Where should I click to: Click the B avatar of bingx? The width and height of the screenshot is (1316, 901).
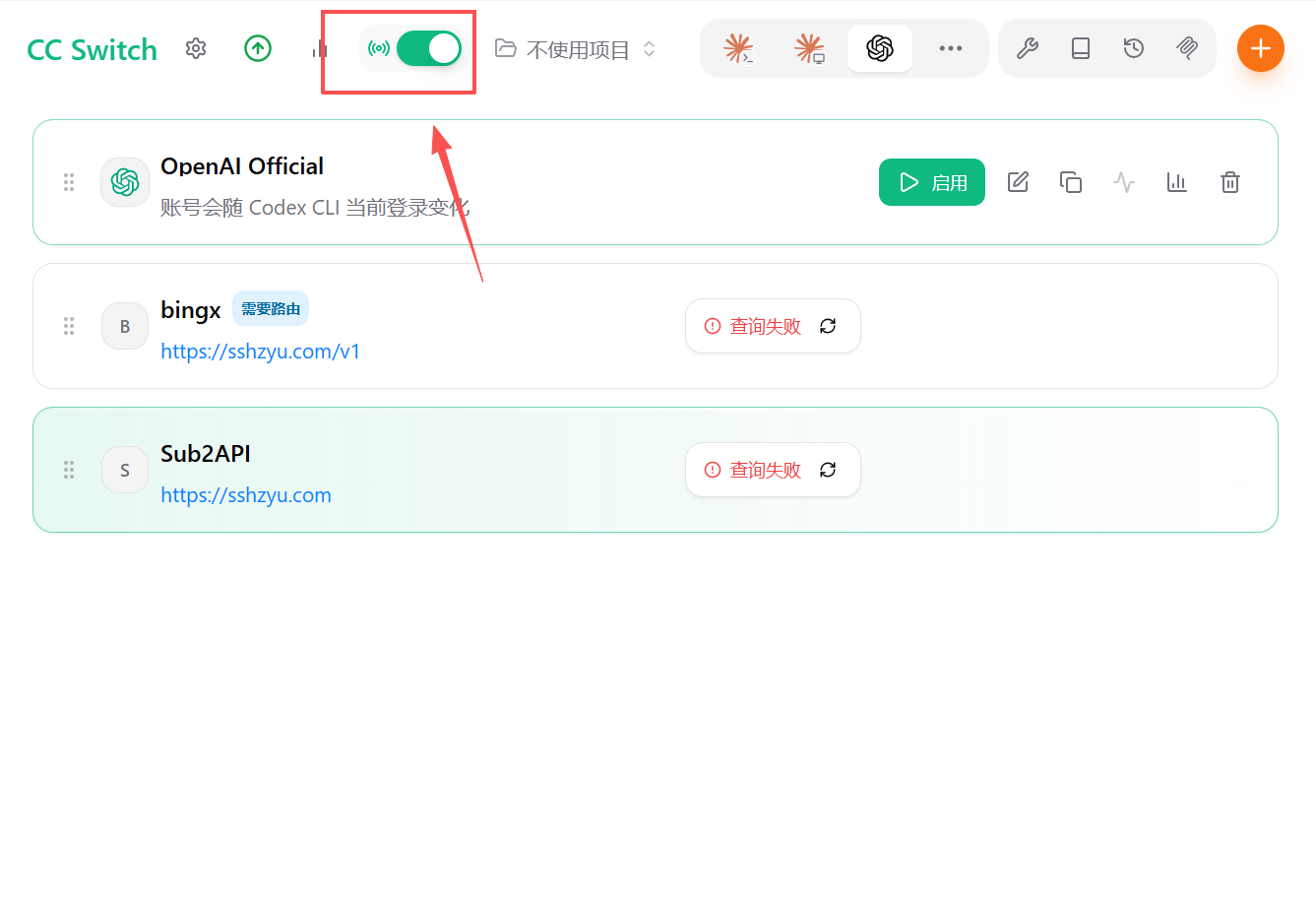coord(125,326)
